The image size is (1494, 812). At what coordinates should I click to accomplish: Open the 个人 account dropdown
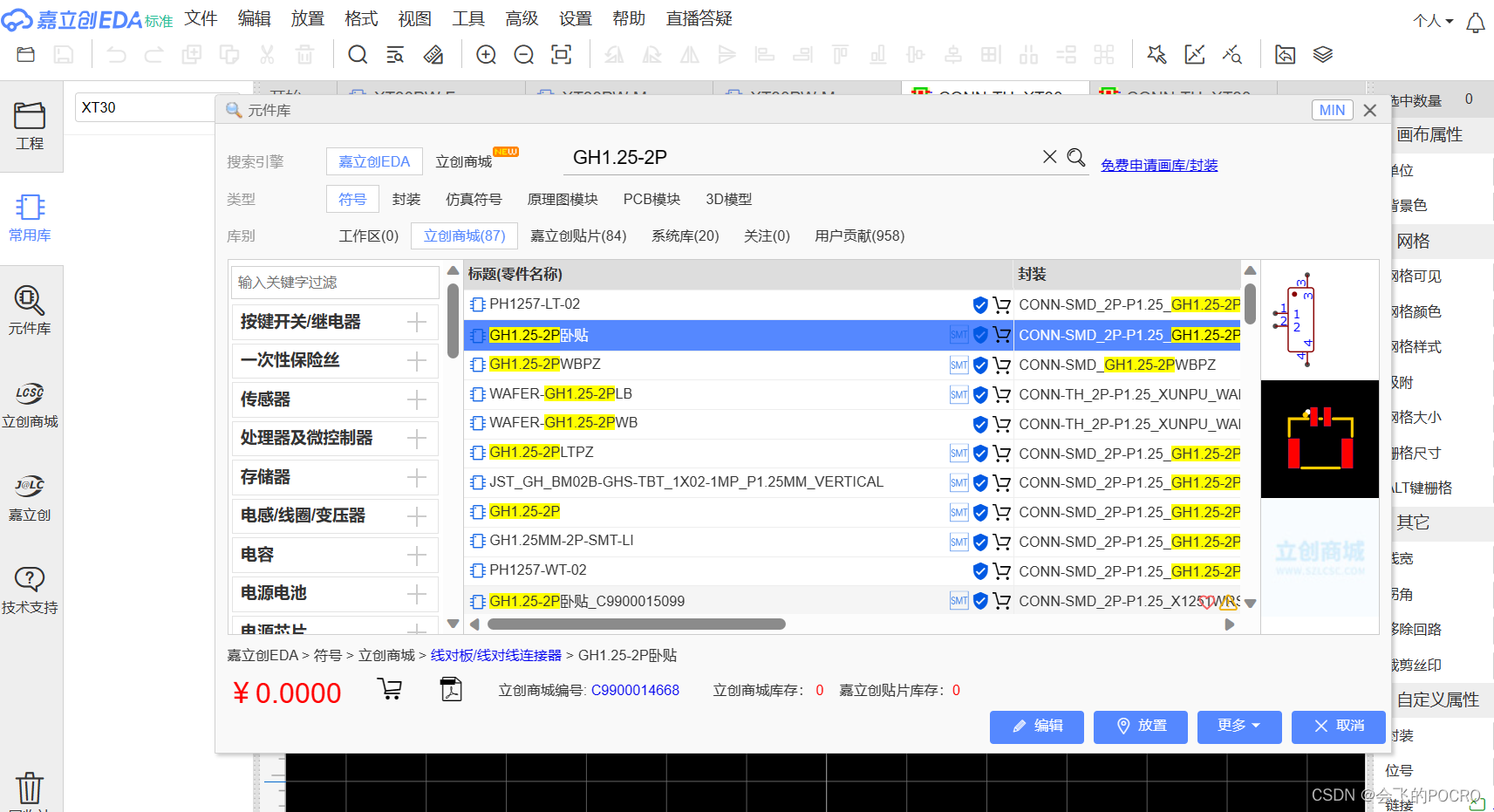pos(1433,21)
